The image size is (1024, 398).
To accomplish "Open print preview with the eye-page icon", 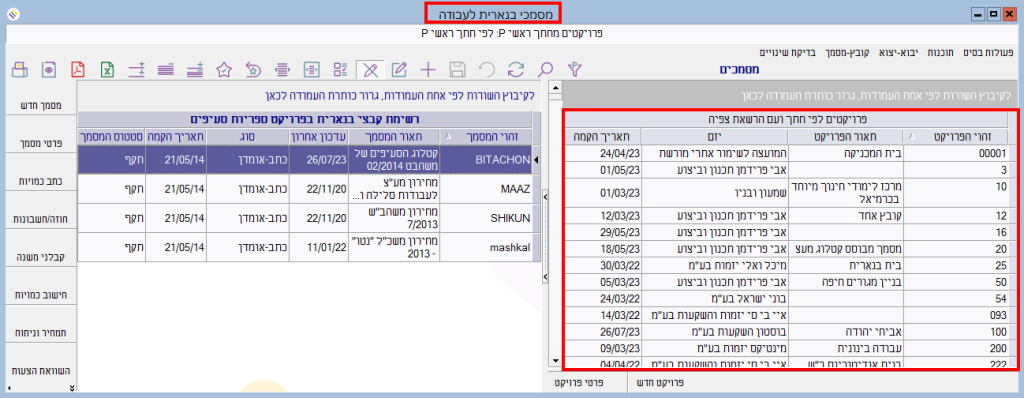I will pos(50,69).
